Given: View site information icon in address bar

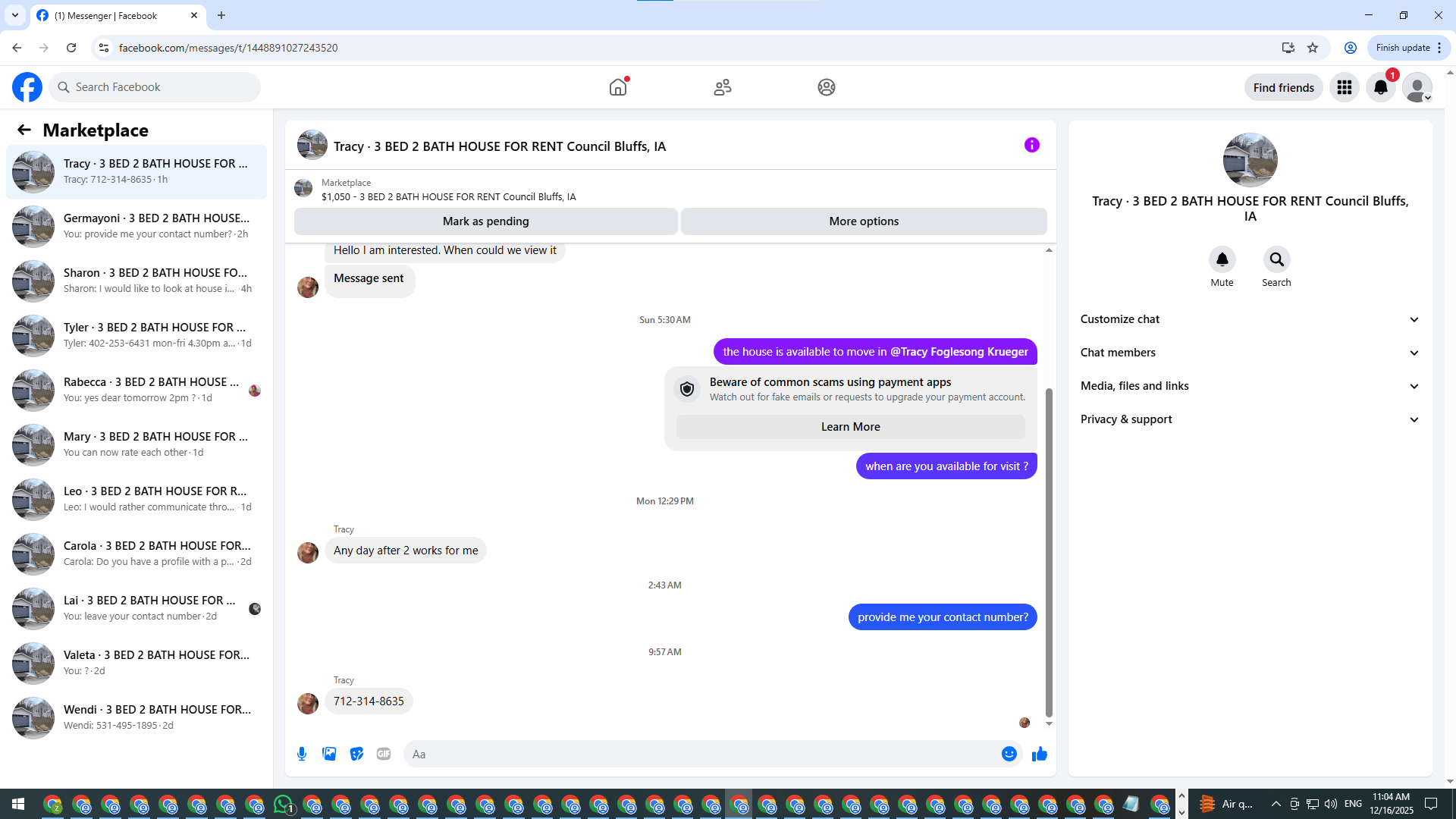Looking at the screenshot, I should pyautogui.click(x=104, y=48).
